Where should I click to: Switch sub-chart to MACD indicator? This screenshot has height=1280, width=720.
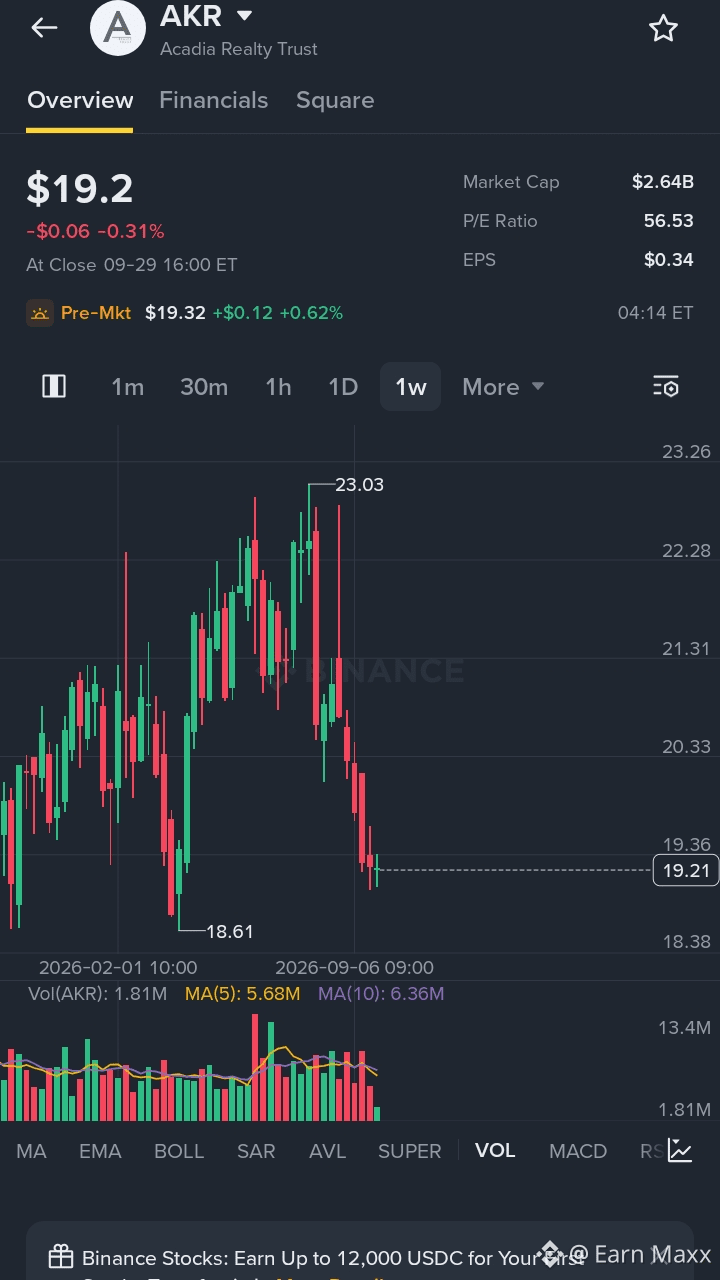[x=578, y=1151]
